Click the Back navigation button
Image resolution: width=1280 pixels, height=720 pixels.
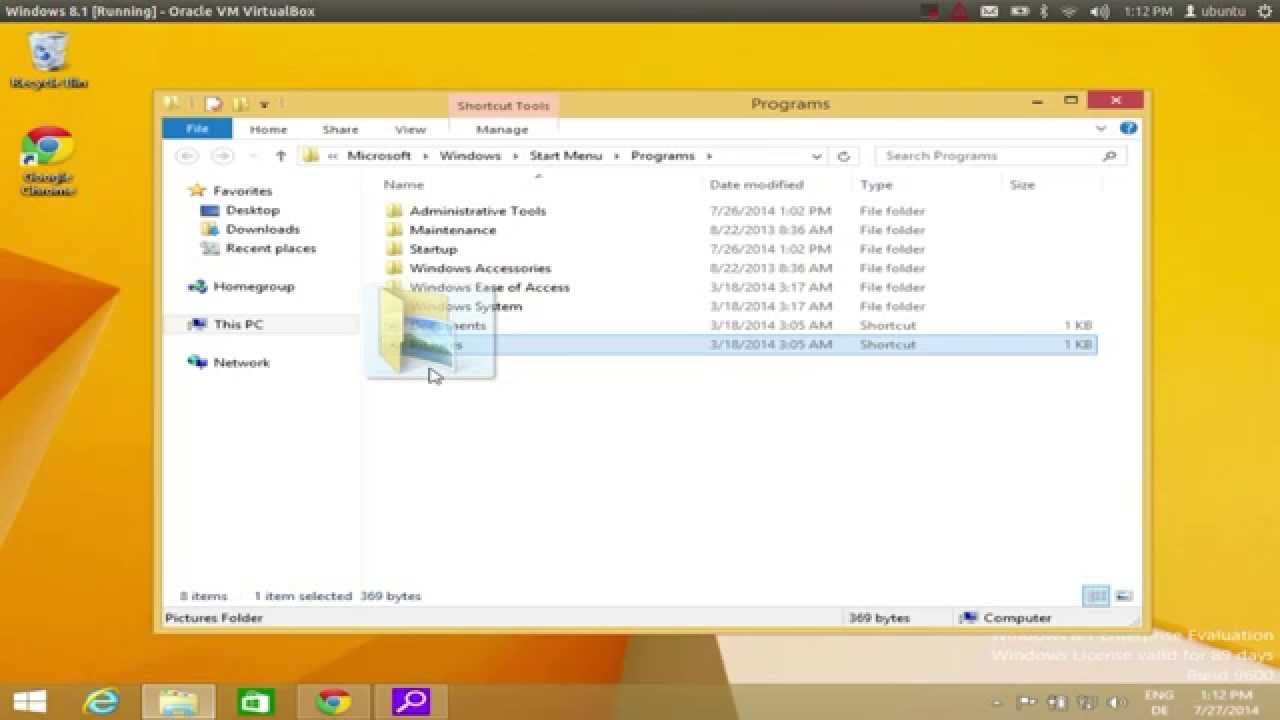click(186, 156)
